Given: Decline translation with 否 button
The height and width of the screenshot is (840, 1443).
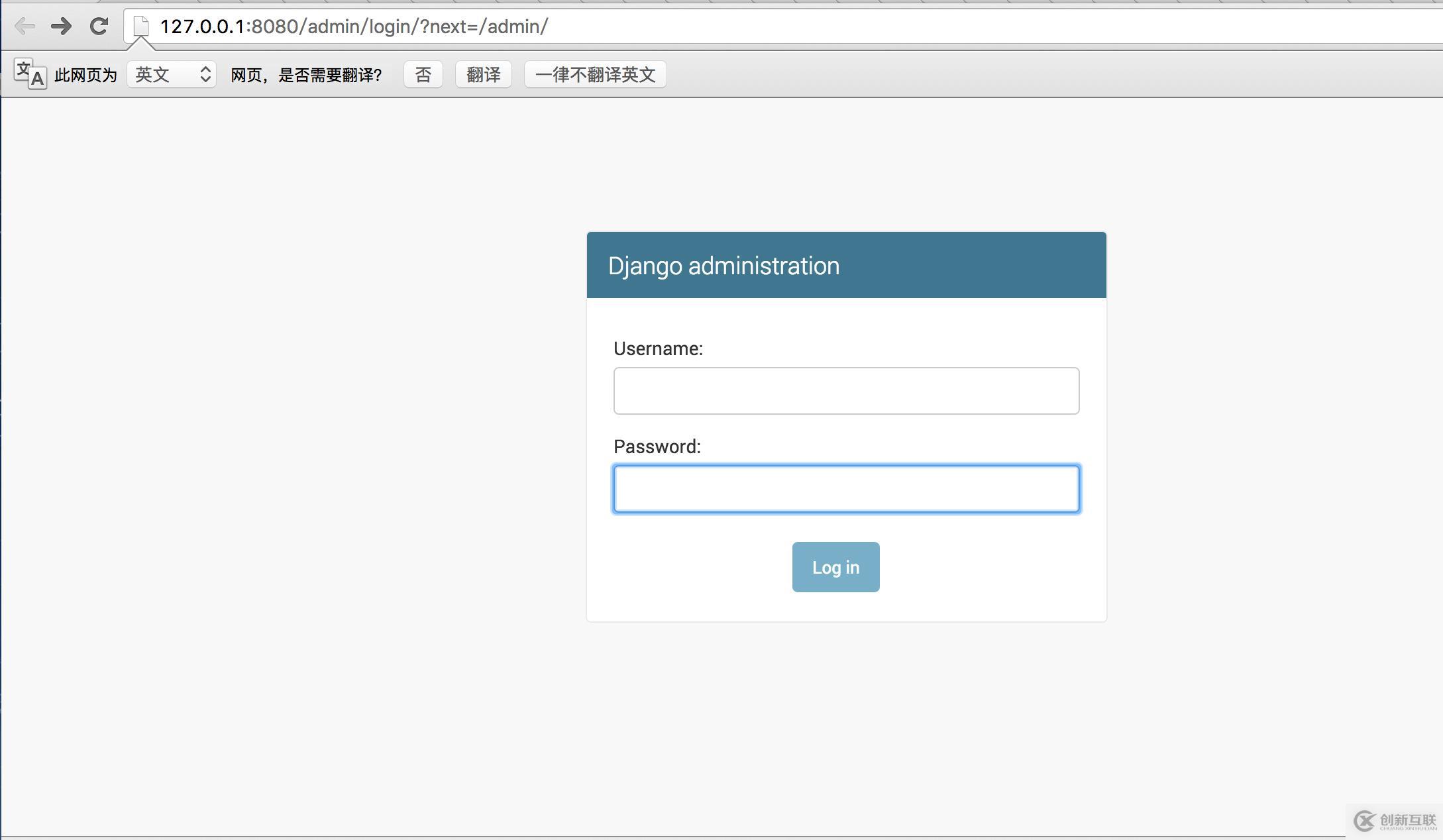Looking at the screenshot, I should [x=423, y=74].
